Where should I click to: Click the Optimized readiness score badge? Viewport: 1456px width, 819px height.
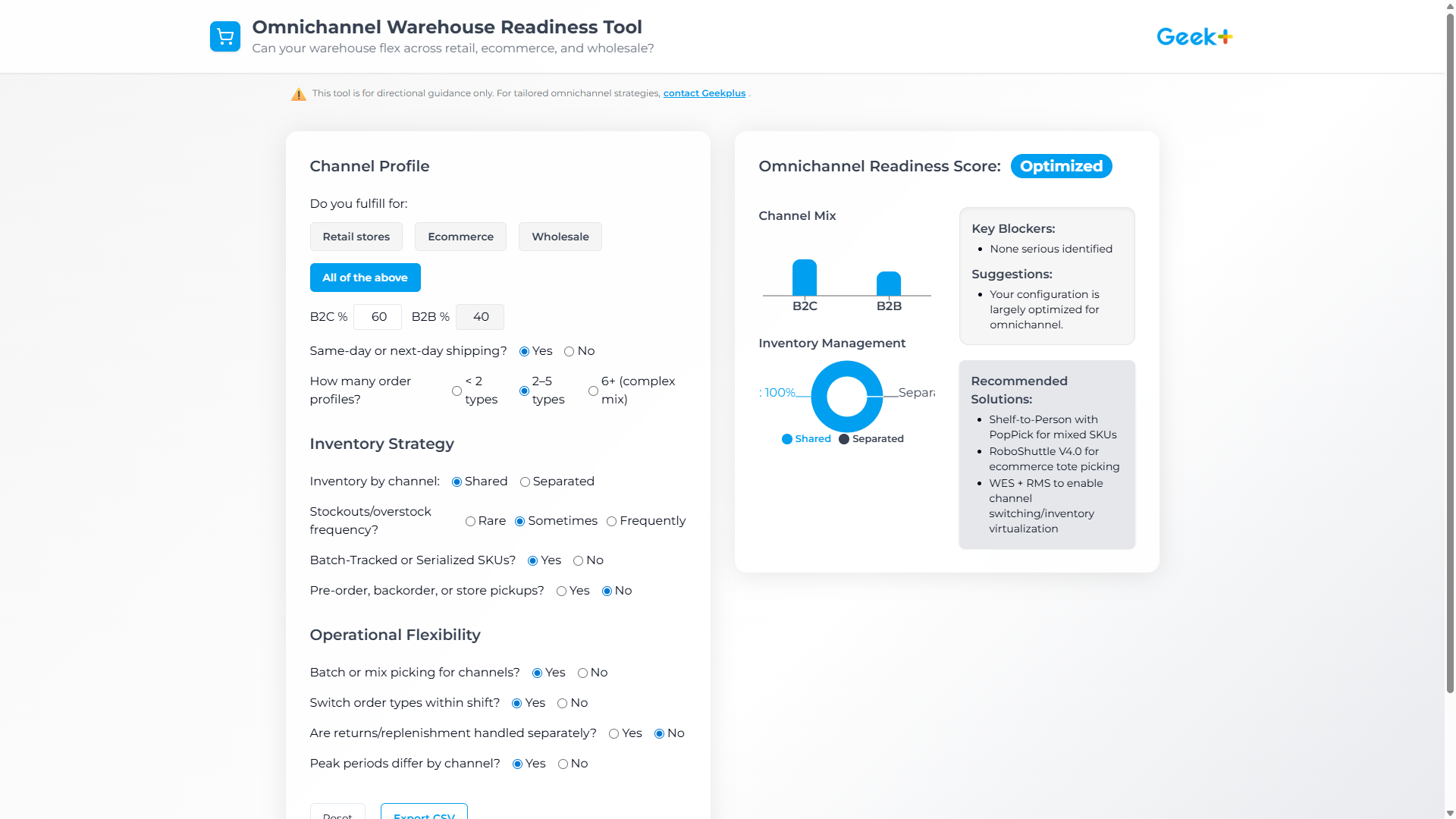tap(1061, 166)
